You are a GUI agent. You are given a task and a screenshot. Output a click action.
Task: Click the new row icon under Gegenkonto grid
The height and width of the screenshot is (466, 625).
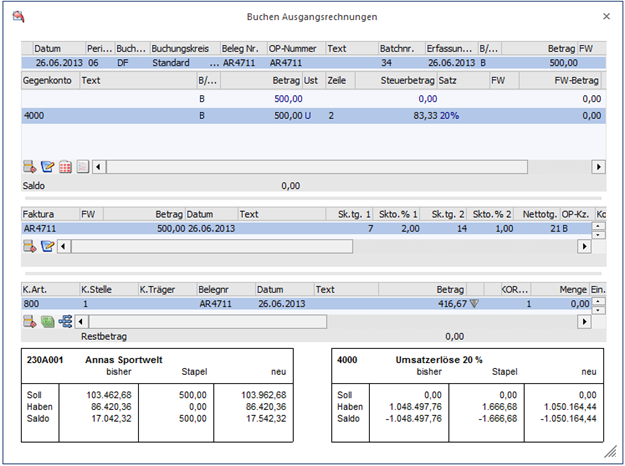pyautogui.click(x=29, y=167)
